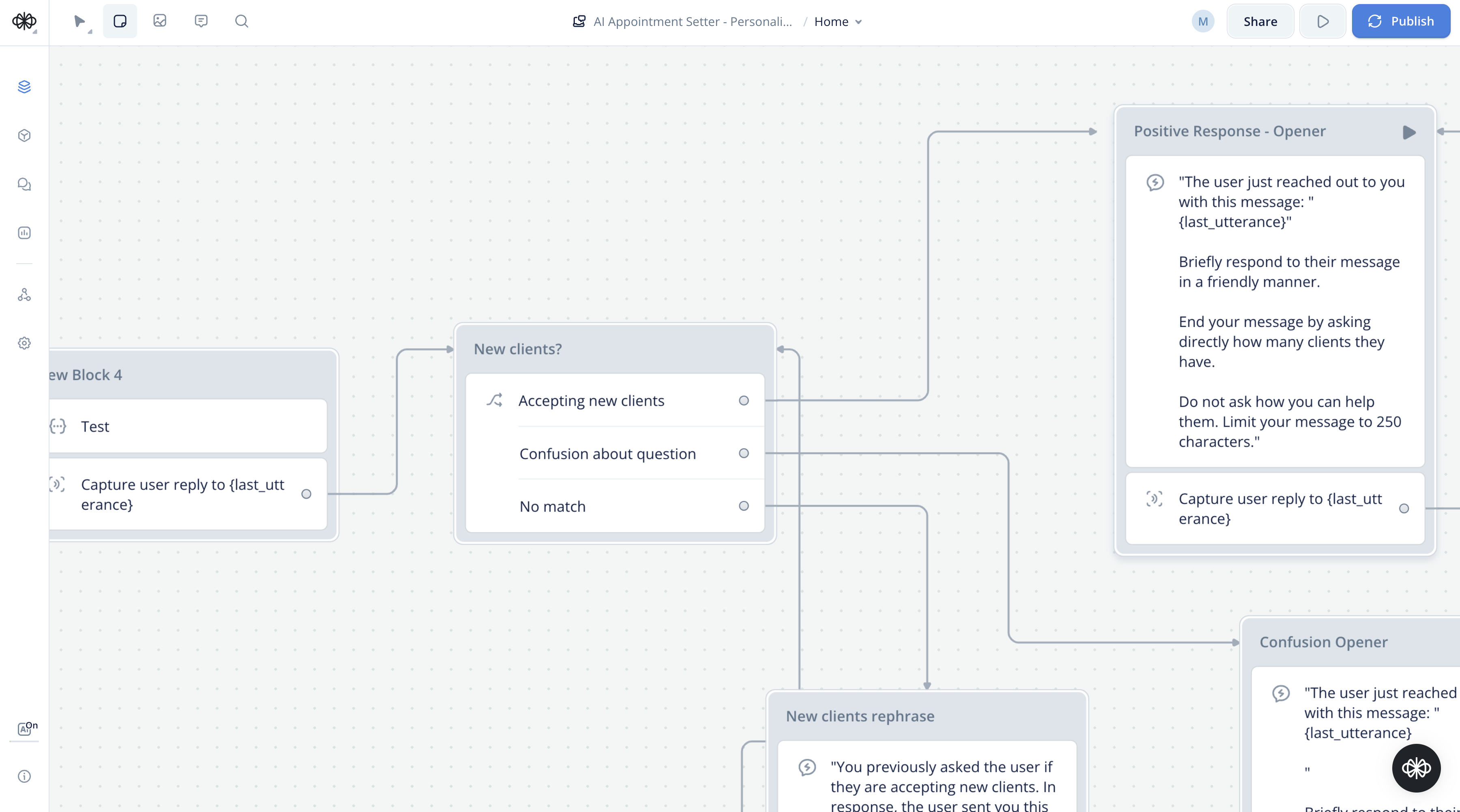1460x812 pixels.
Task: Select output port of Positive Response capture step
Action: click(x=1403, y=508)
